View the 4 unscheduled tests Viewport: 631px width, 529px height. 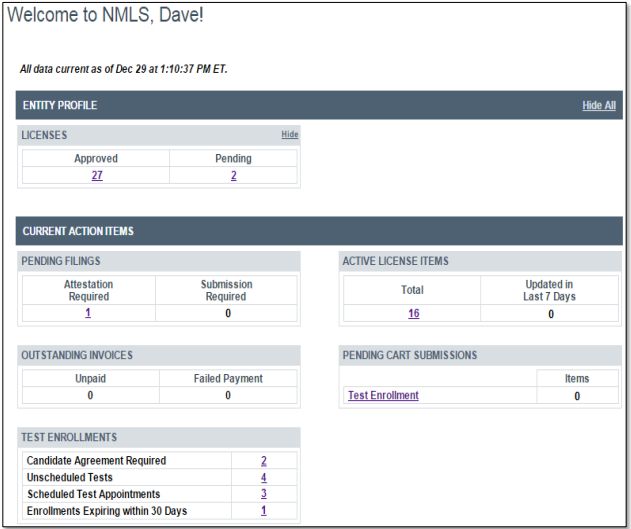264,478
